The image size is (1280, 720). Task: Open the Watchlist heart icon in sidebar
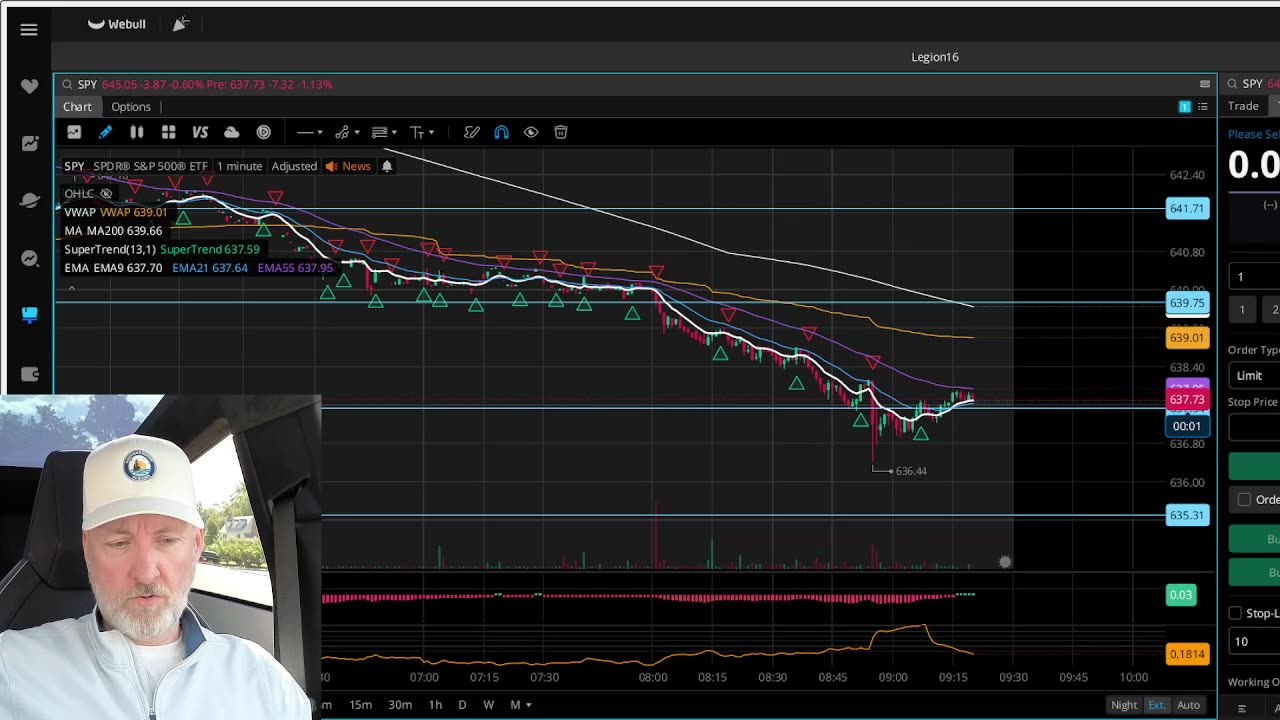29,87
